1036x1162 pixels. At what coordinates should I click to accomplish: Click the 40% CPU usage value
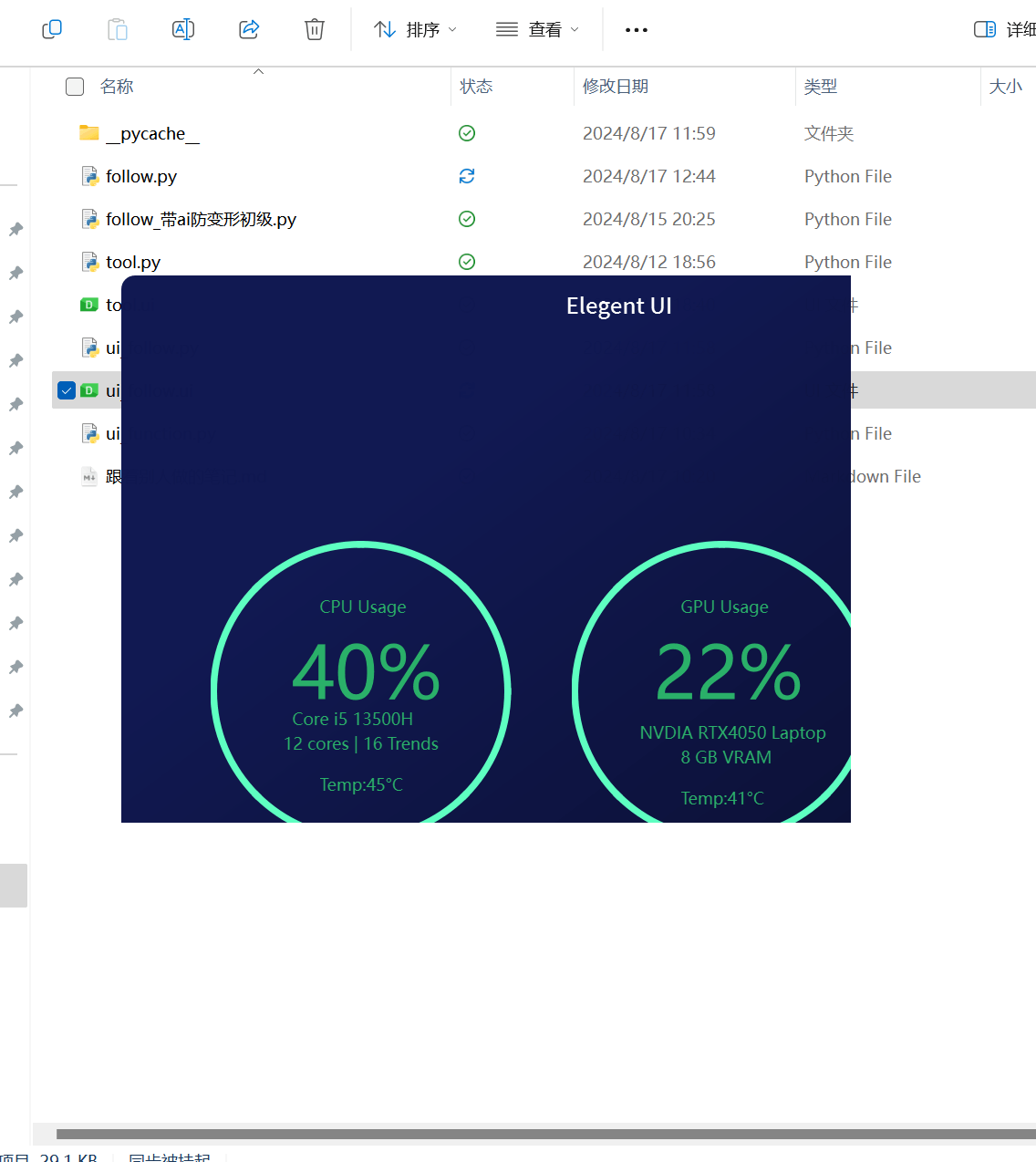coord(366,673)
